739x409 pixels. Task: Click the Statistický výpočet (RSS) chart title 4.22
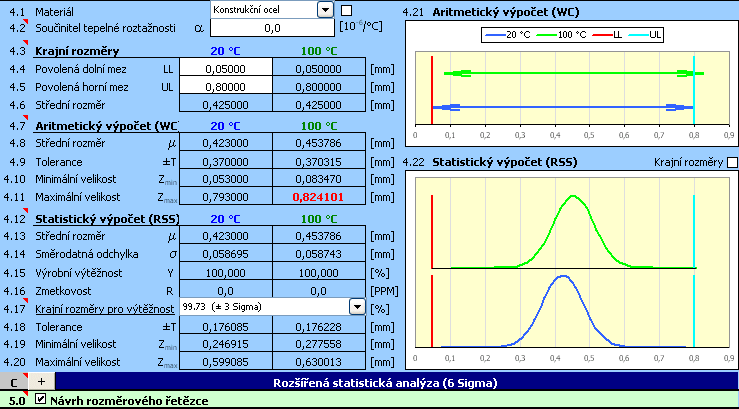point(505,163)
